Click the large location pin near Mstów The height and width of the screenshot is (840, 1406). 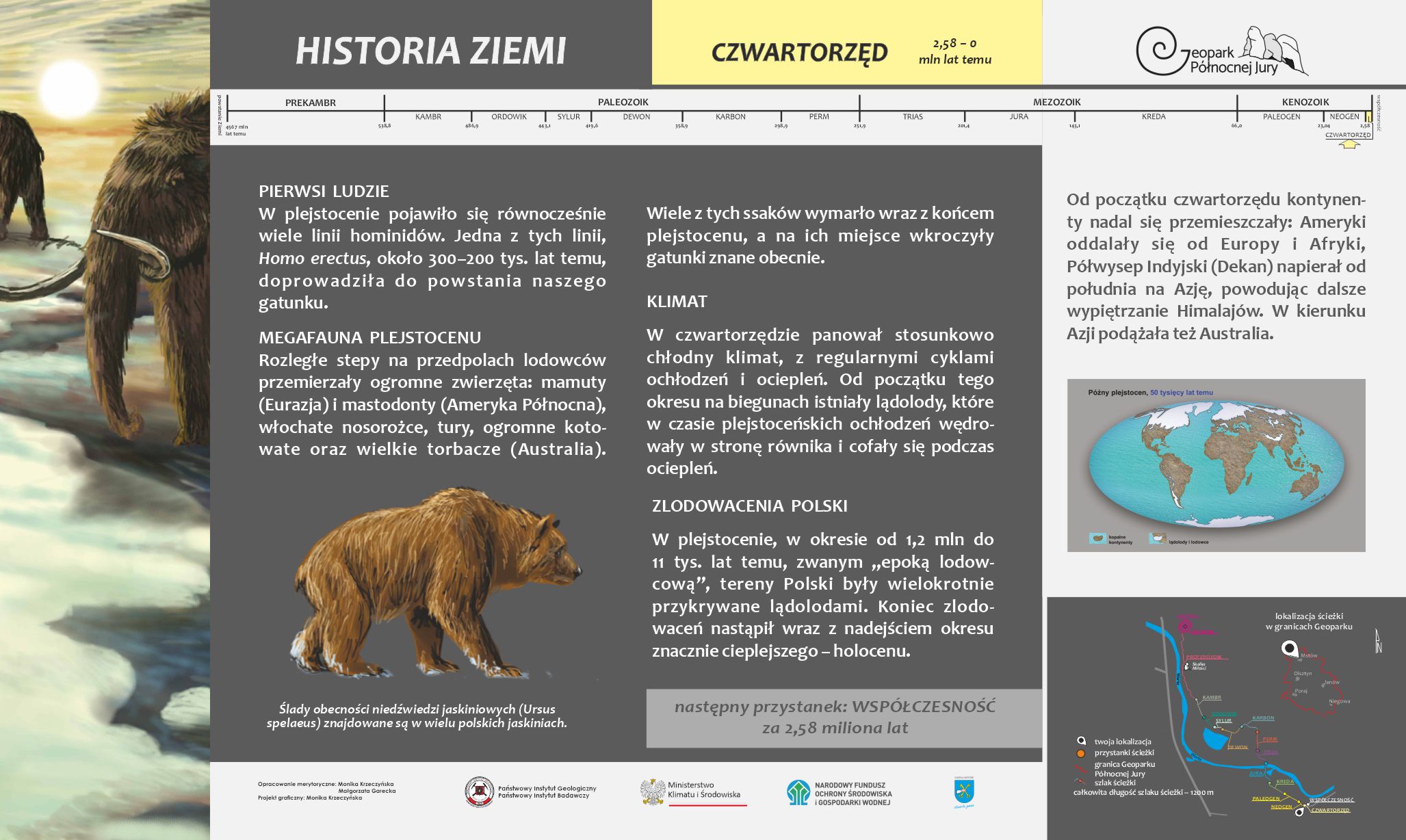(x=1289, y=648)
